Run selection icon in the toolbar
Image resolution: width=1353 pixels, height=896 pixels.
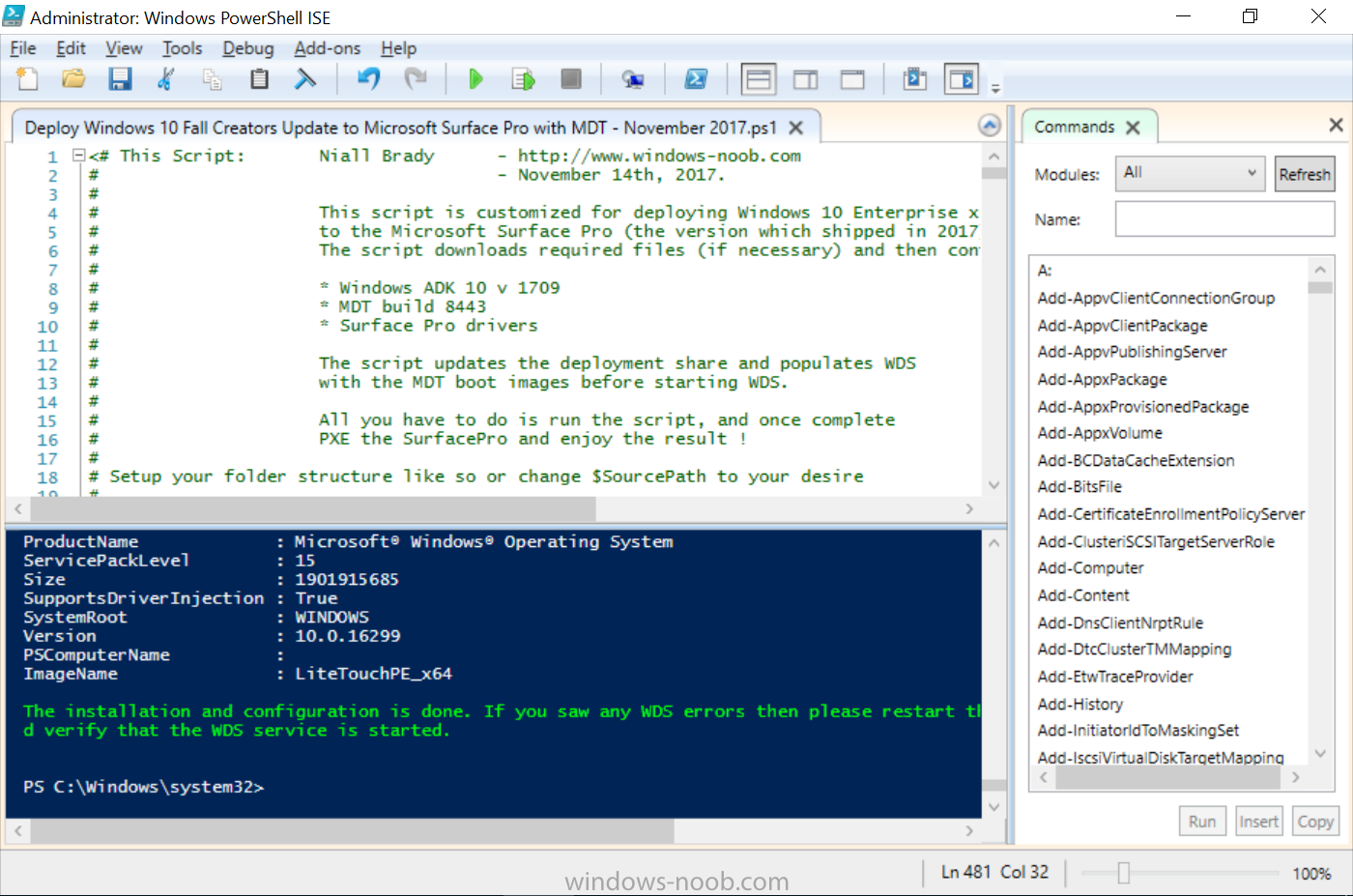tap(523, 79)
